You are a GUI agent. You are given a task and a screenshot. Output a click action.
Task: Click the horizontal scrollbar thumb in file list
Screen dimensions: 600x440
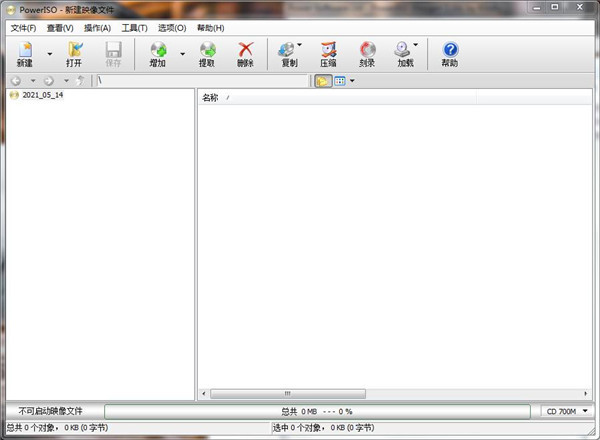pyautogui.click(x=288, y=393)
